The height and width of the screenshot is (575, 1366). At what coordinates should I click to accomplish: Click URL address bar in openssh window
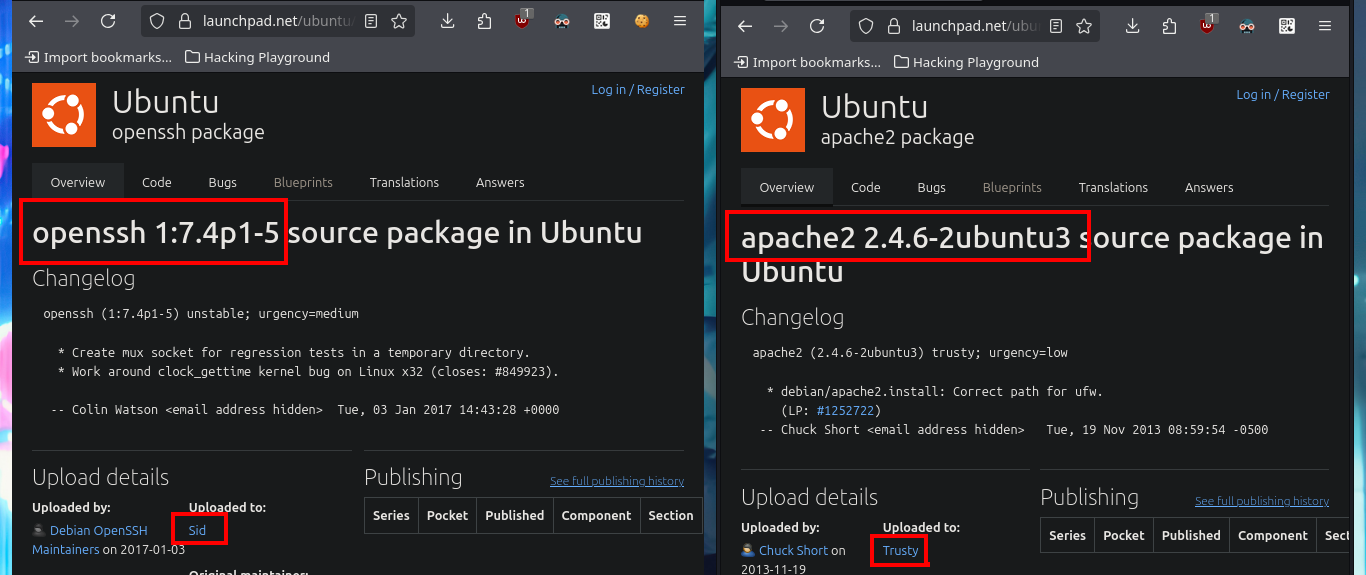coord(277,21)
